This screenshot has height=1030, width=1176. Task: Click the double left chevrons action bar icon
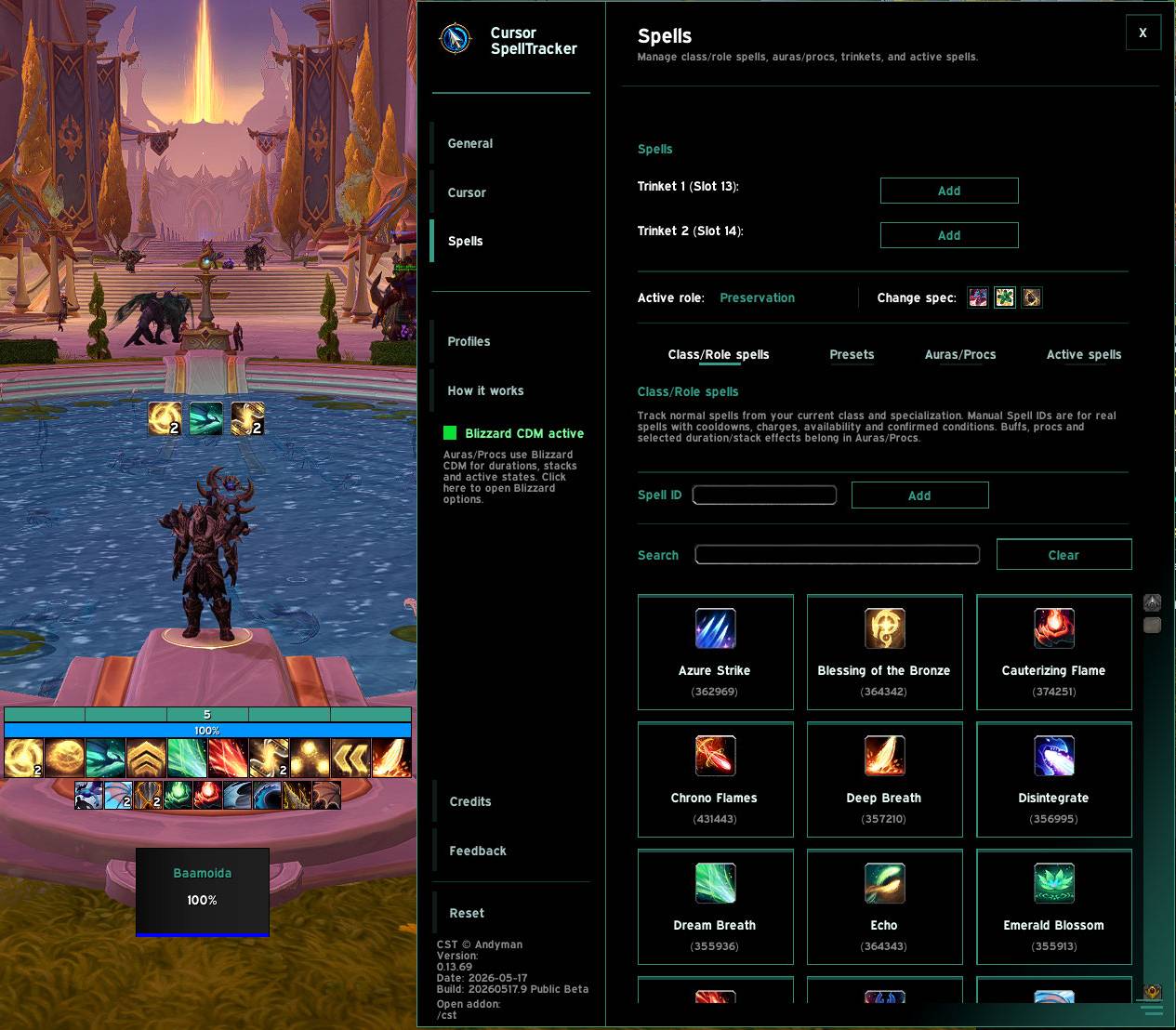[350, 759]
